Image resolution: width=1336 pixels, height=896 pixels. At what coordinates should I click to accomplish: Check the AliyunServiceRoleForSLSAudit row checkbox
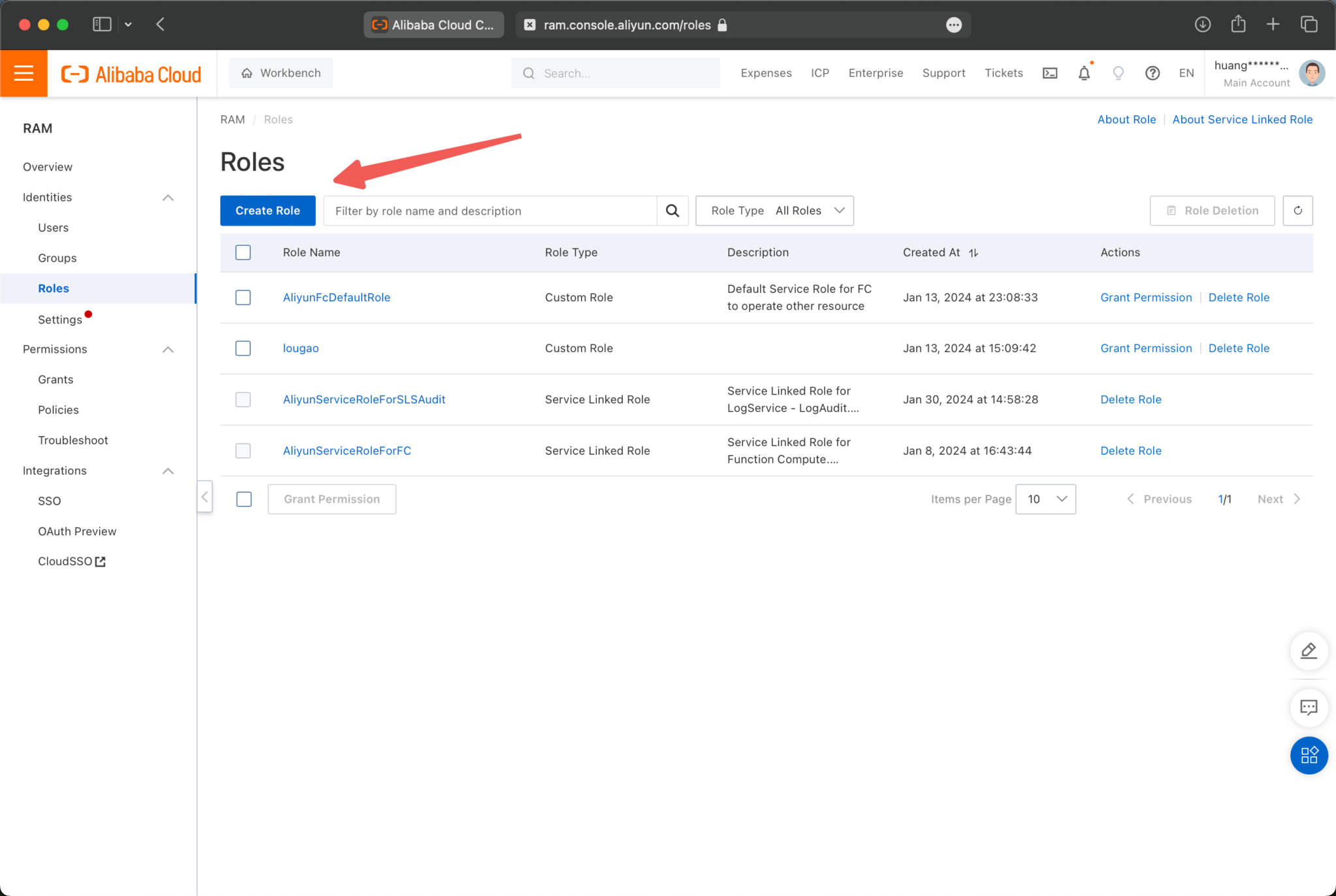243,399
